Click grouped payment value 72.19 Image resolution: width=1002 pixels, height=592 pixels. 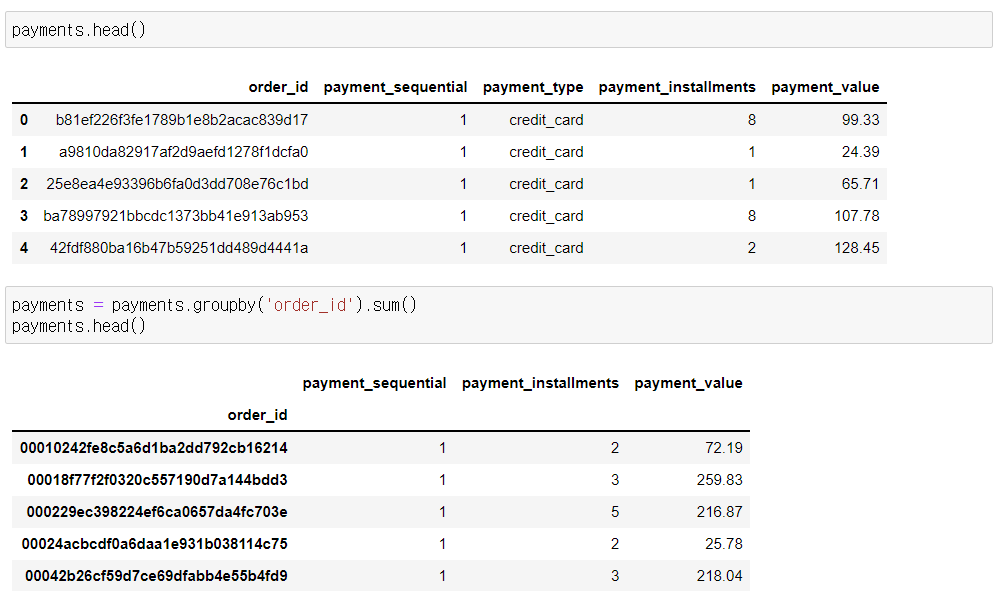723,448
